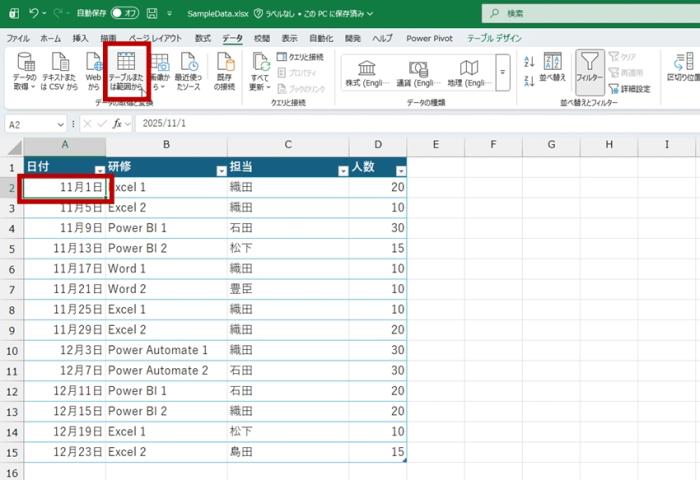The width and height of the screenshot is (700, 480).
Task: Open the 並べ替え sort dialog icon
Action: tap(552, 70)
